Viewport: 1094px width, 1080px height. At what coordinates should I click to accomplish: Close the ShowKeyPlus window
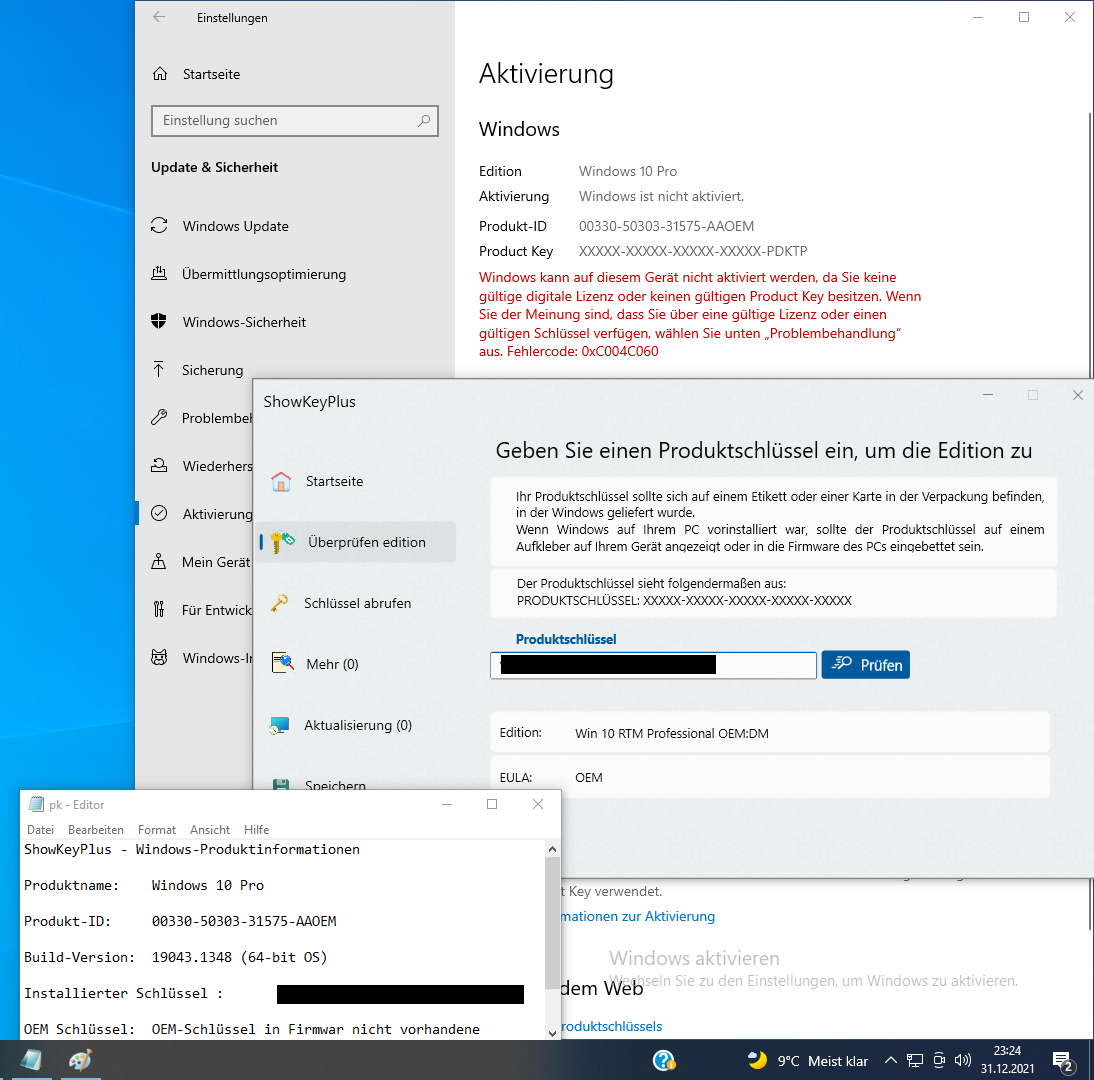1078,395
